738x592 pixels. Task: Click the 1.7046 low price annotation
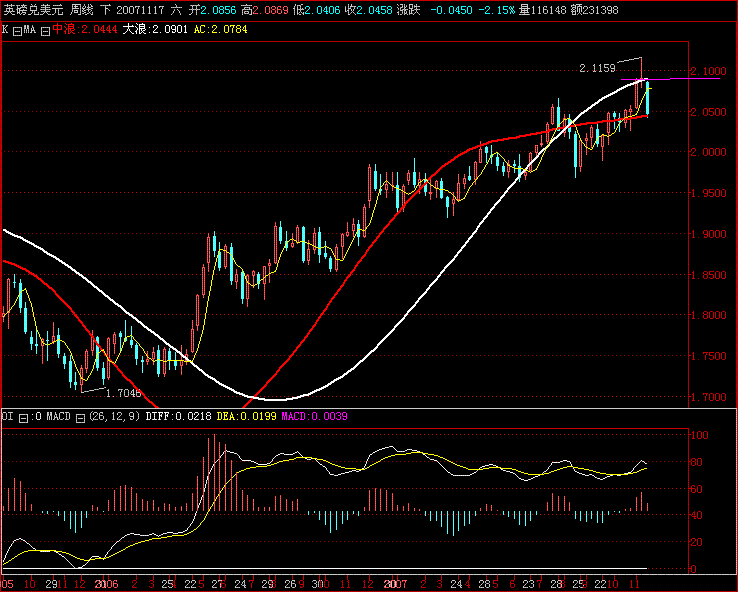click(123, 394)
